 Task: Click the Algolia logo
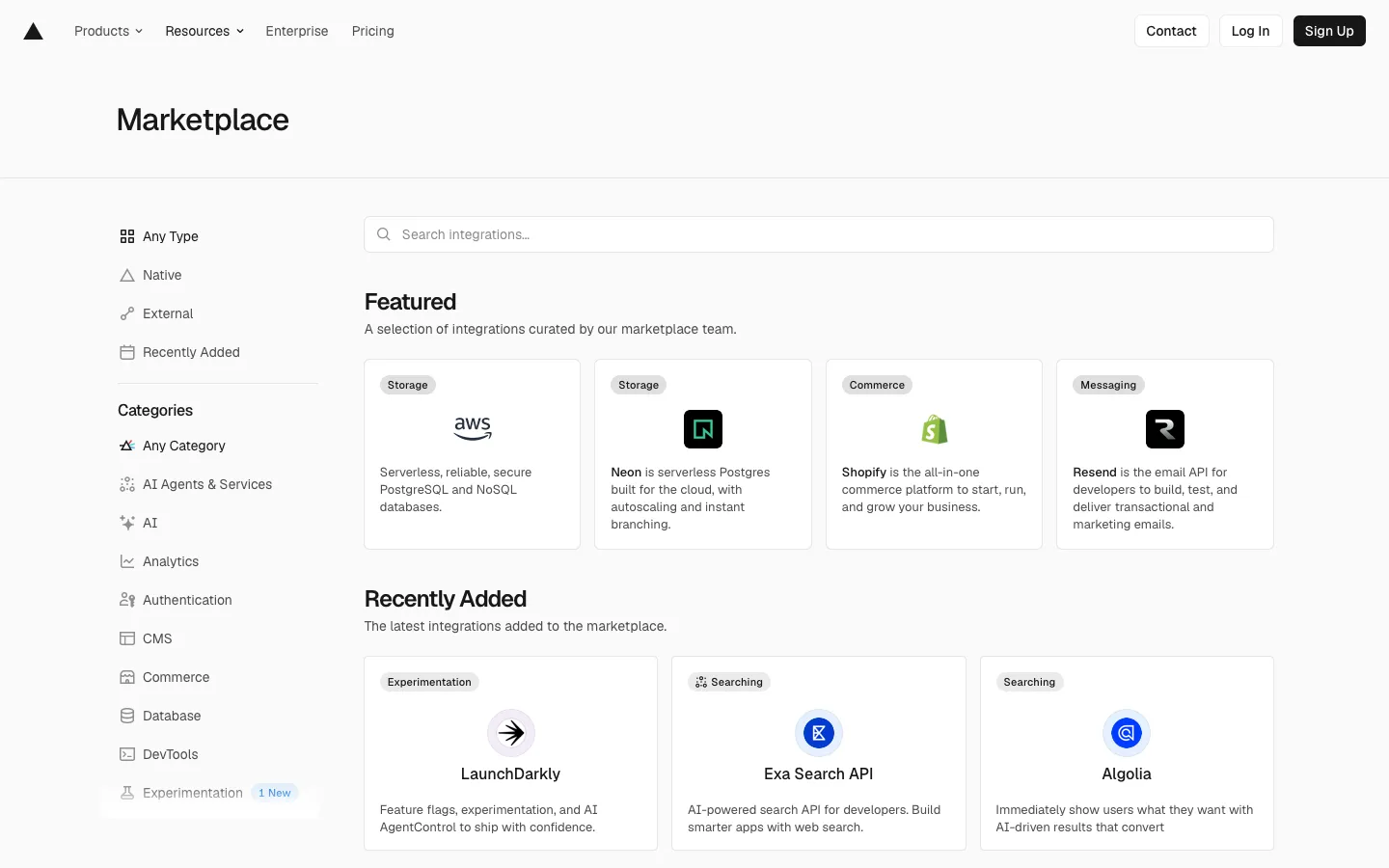1127,733
